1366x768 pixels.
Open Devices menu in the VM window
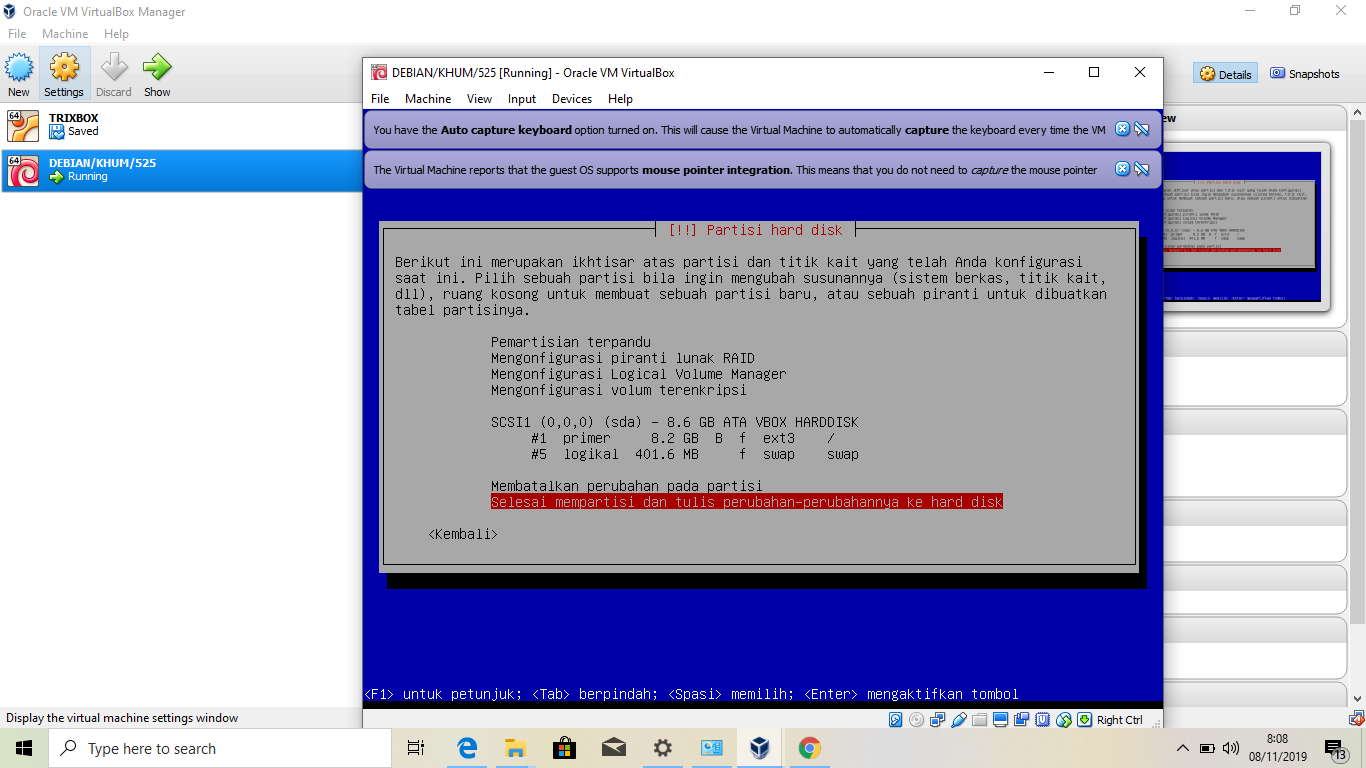572,99
